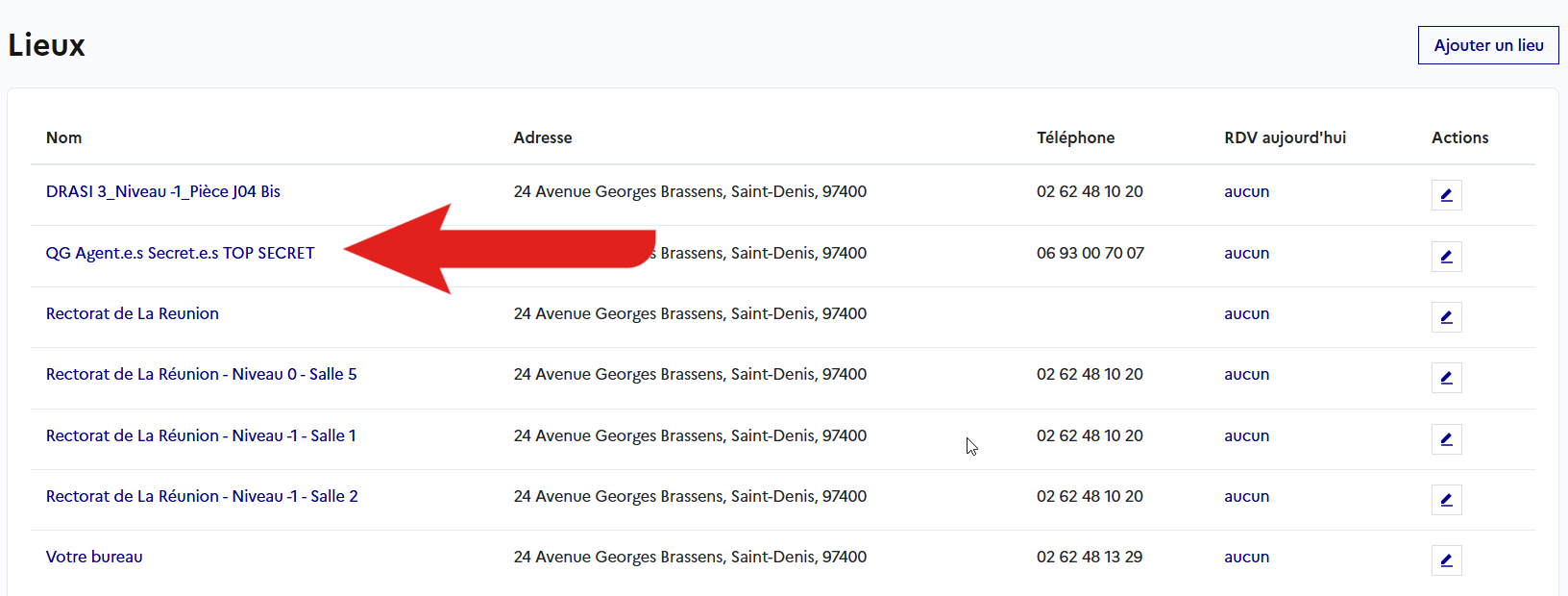
Task: Select address in Niveau -1 - Salle 2 row
Action: [x=690, y=496]
